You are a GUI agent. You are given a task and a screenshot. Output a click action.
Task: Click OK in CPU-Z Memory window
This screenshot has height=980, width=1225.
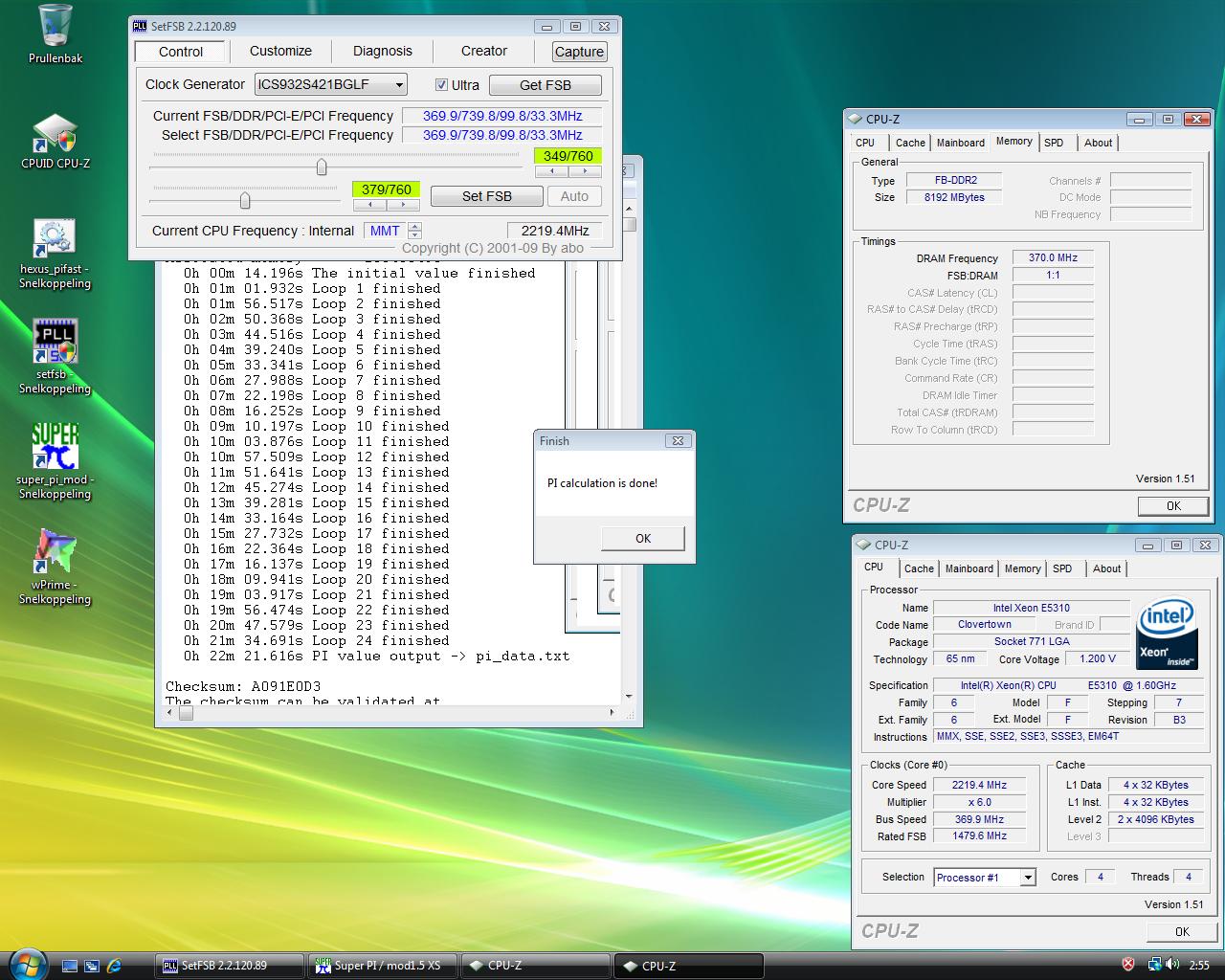[x=1173, y=506]
